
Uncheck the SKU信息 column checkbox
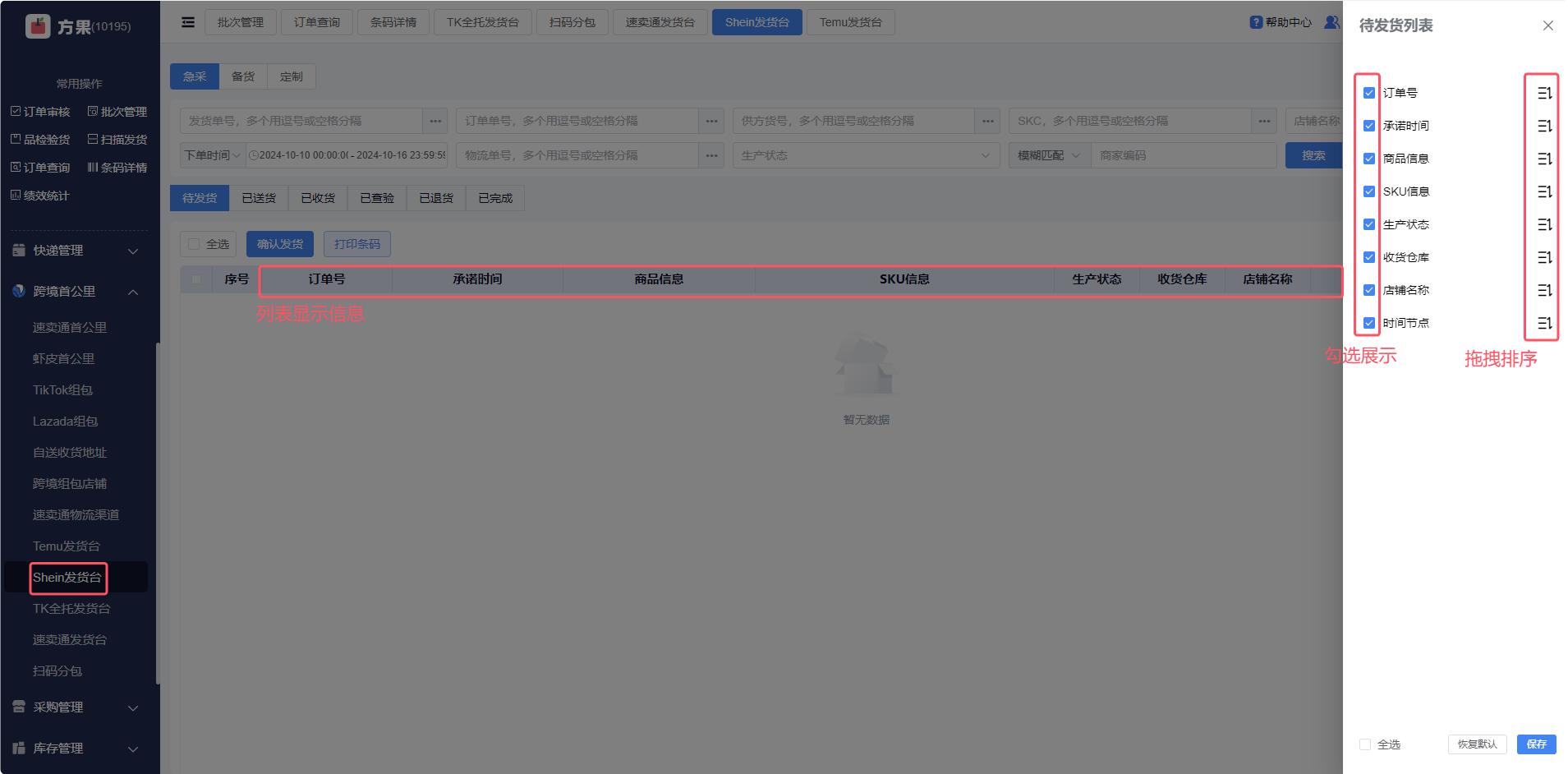[x=1369, y=191]
